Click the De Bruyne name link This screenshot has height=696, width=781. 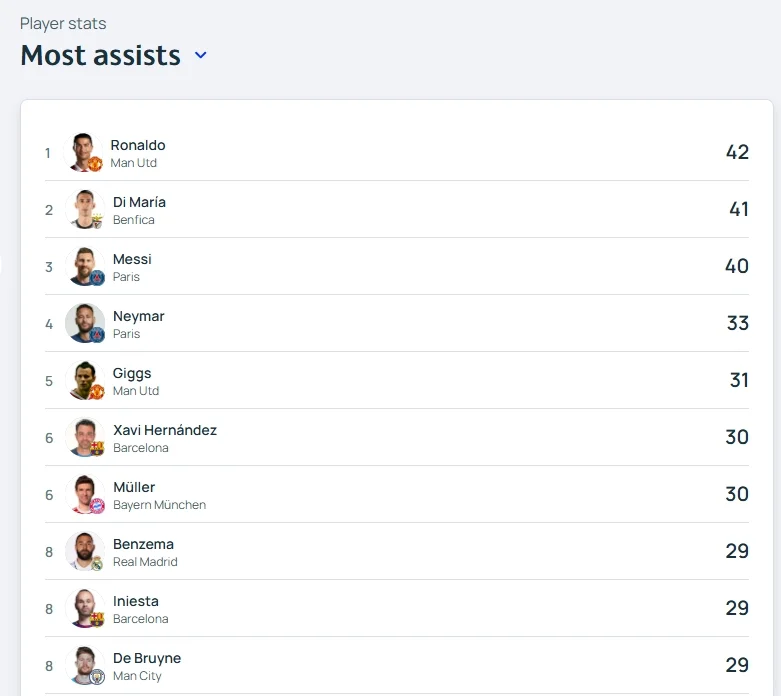click(147, 658)
